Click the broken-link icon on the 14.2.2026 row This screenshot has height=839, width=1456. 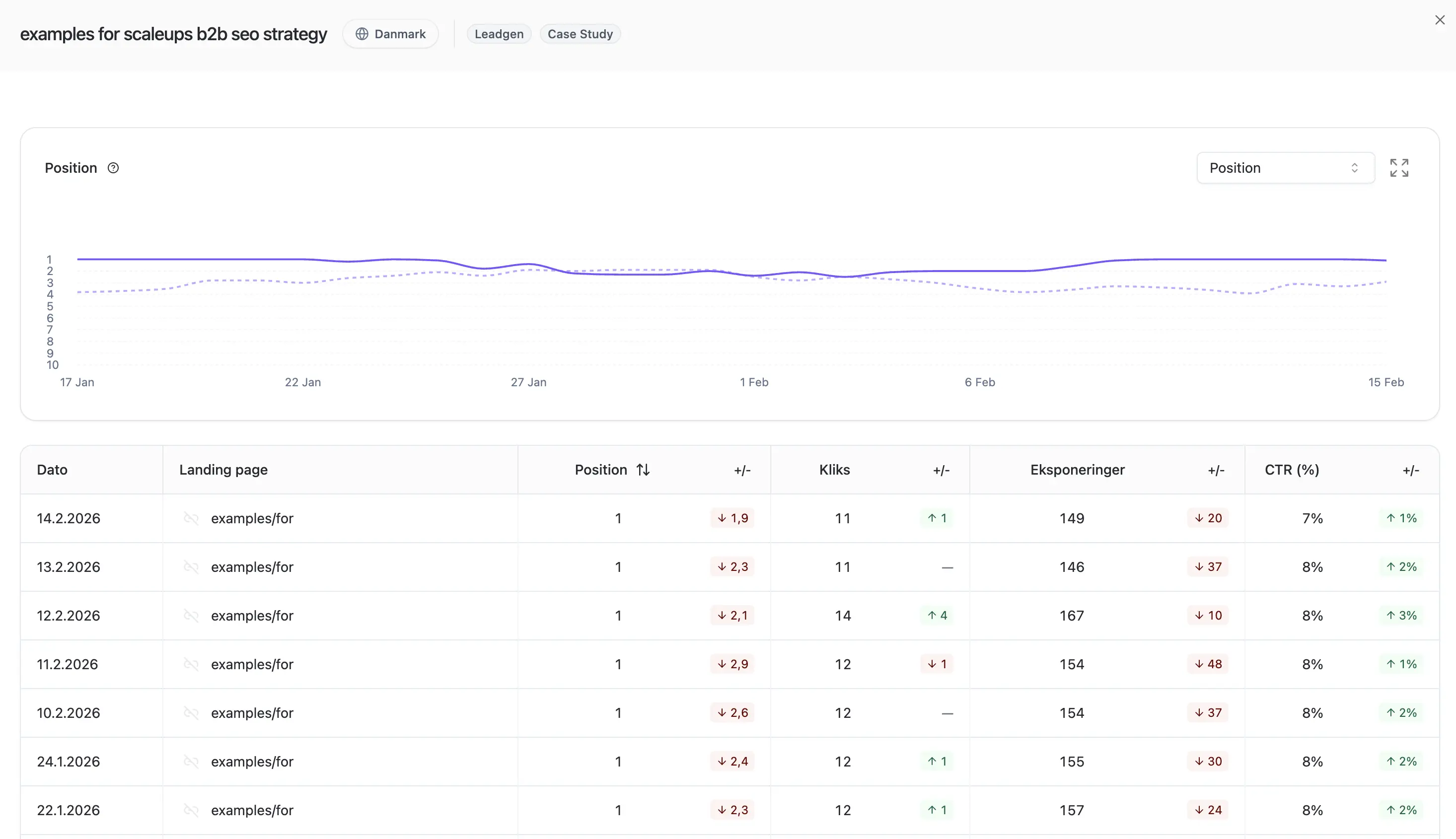(190, 518)
